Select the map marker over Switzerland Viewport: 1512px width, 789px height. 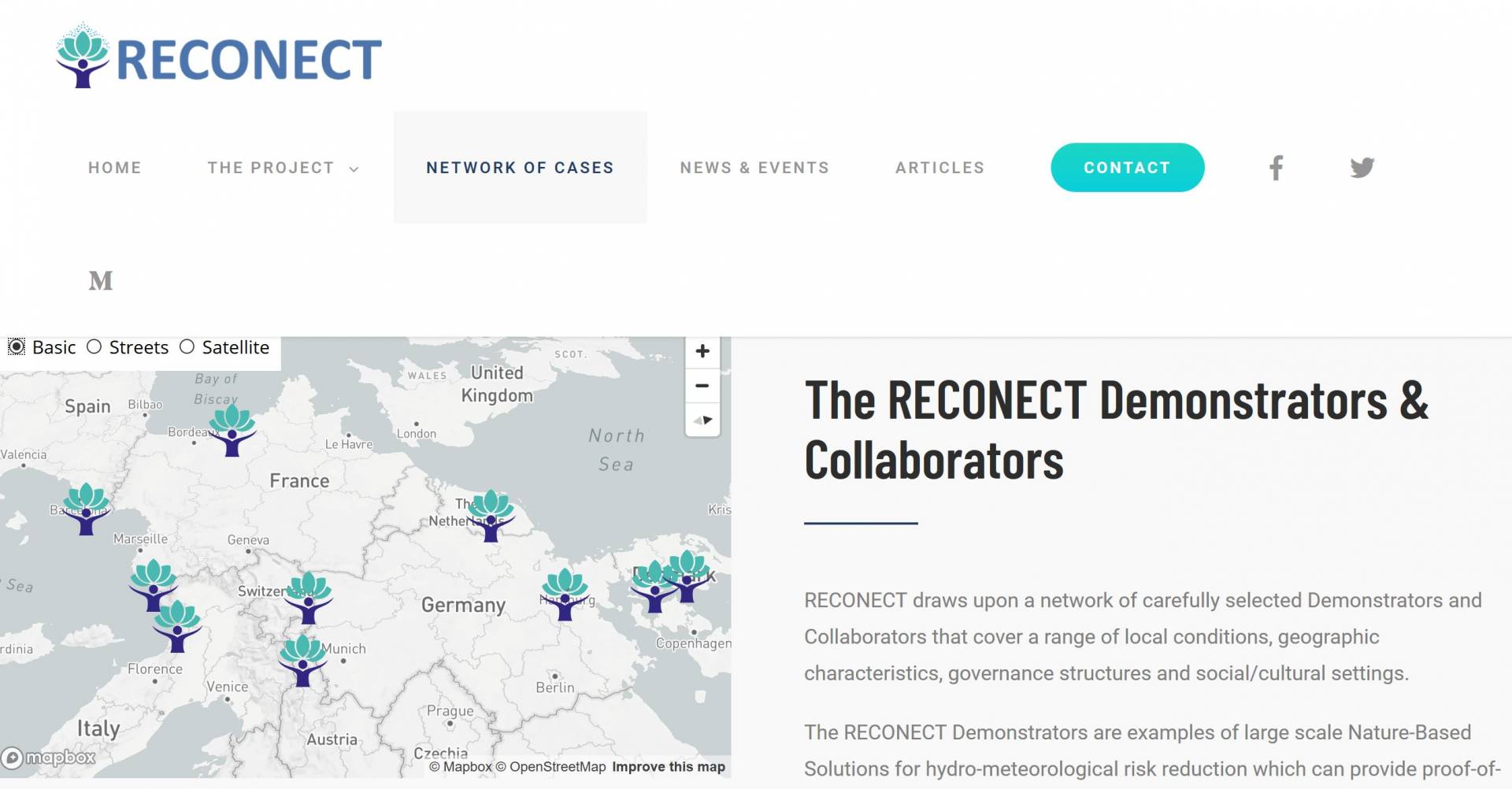pos(308,598)
